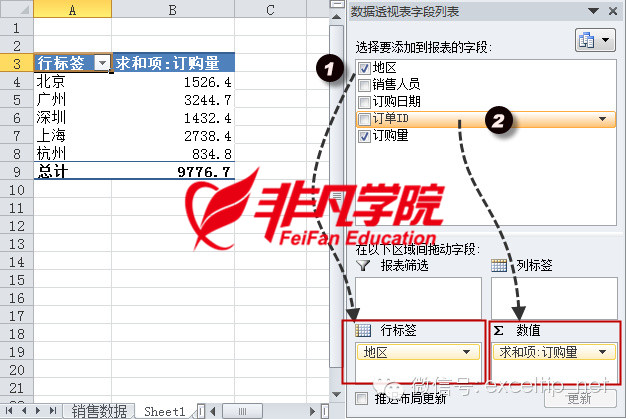
Task: Close the PivotTable field list pane
Action: (x=613, y=11)
